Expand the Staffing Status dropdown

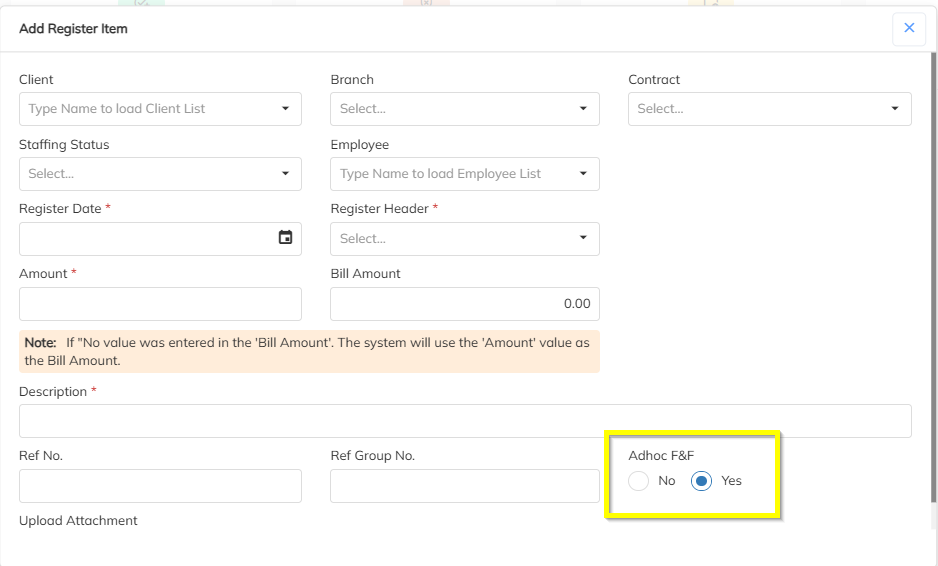tap(285, 174)
